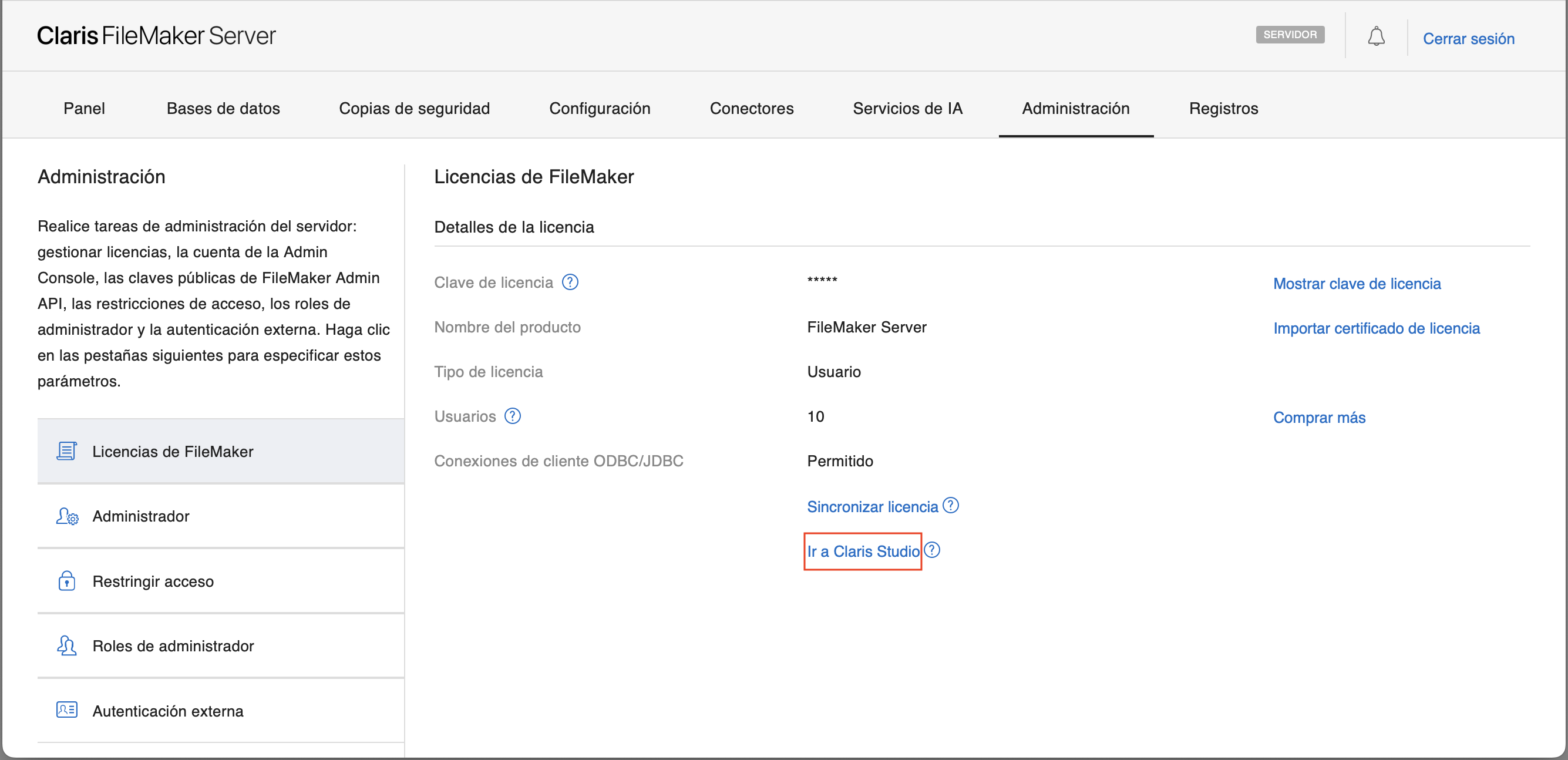
Task: Switch to Bases de datos tab
Action: point(223,109)
